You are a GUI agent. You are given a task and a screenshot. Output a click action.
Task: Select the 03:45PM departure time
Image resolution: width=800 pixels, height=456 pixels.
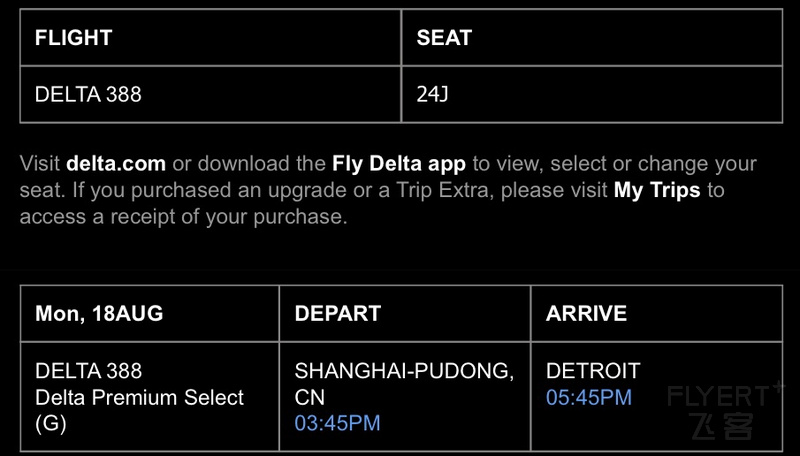click(337, 423)
